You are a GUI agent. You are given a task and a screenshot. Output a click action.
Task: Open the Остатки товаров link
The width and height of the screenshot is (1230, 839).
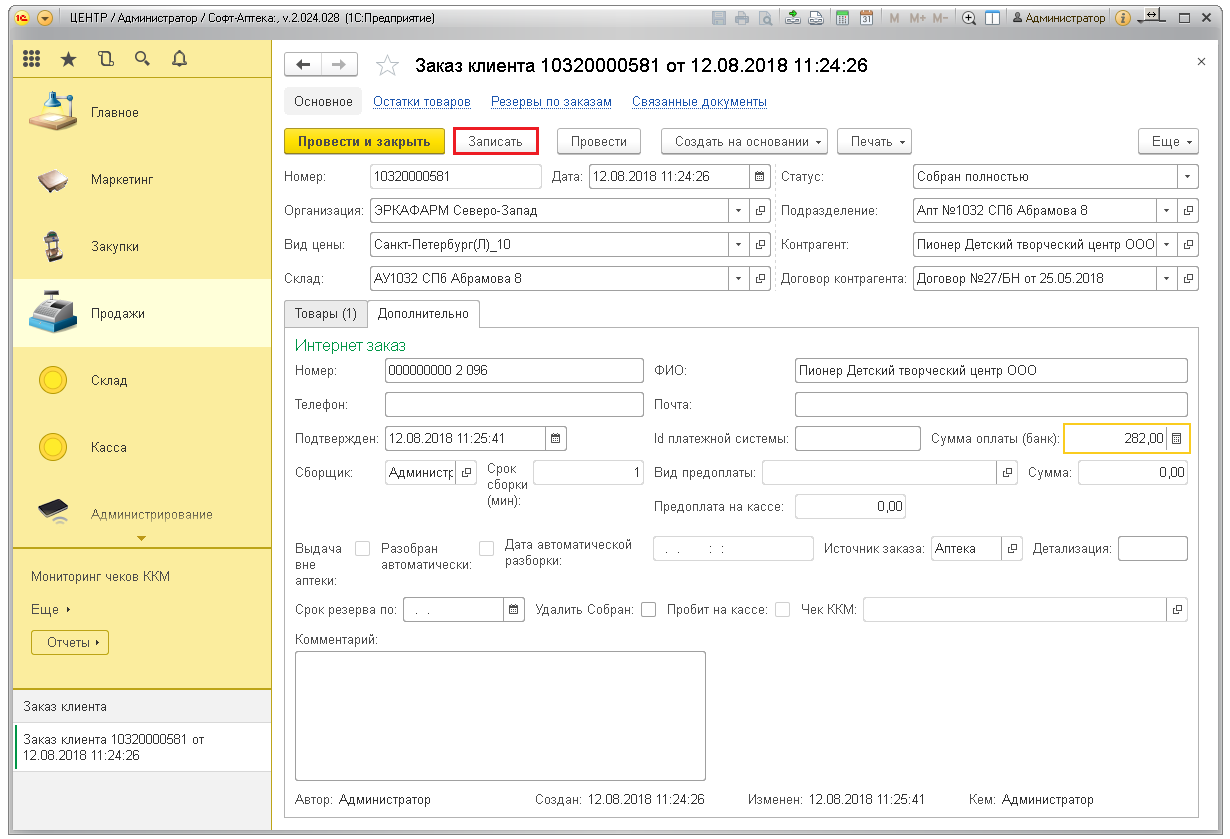[x=421, y=102]
